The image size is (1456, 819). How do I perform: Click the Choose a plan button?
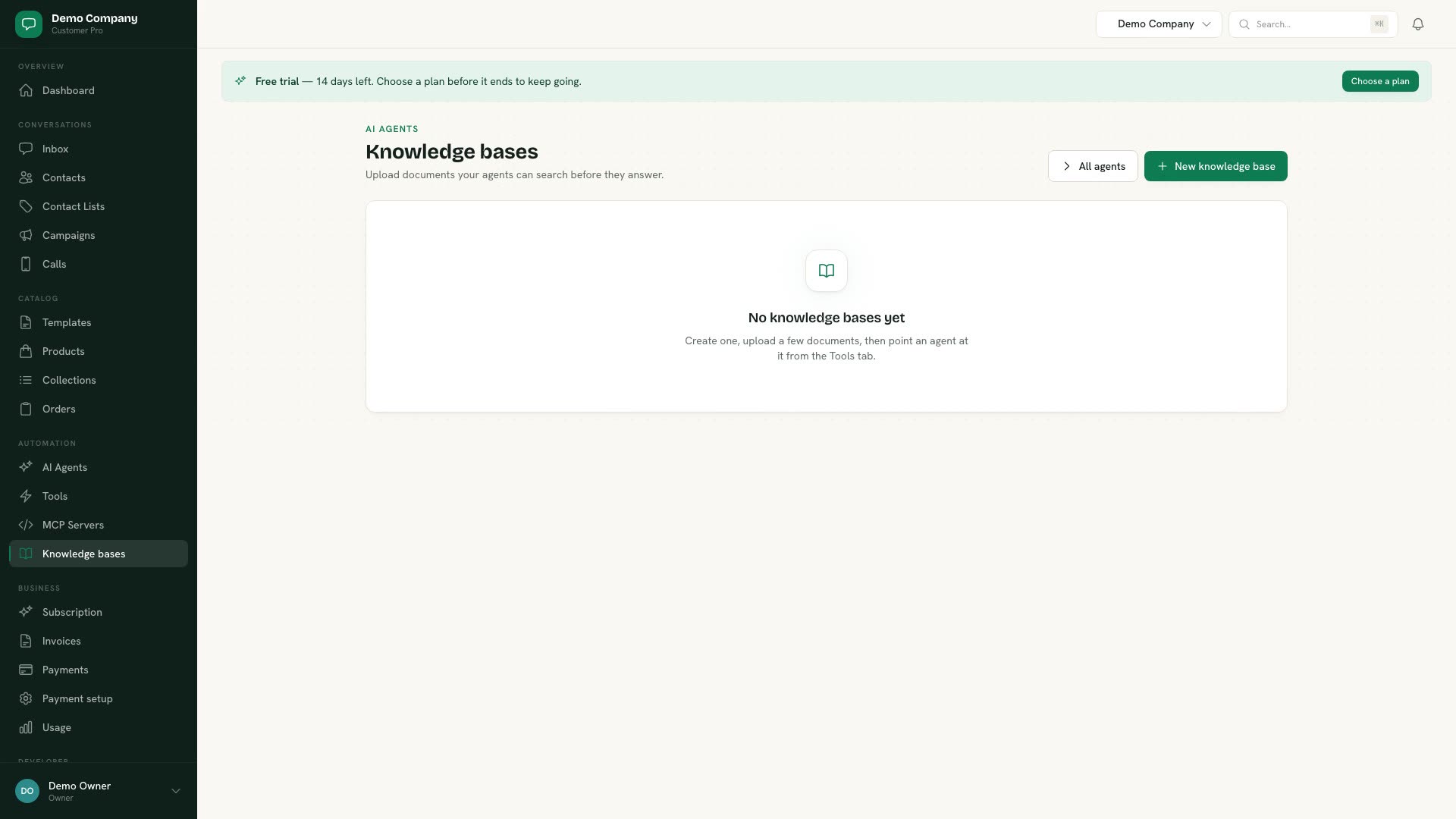click(x=1379, y=81)
